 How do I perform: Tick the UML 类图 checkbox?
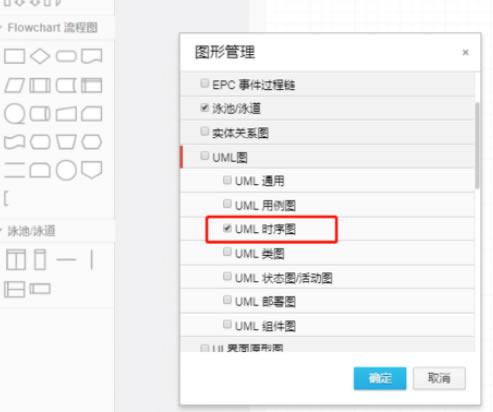click(x=227, y=252)
